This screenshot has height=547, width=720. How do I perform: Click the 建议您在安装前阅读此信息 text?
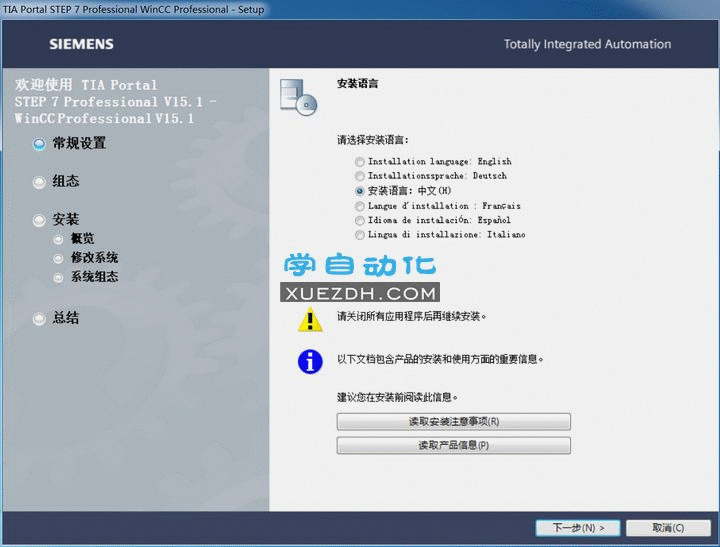397,397
